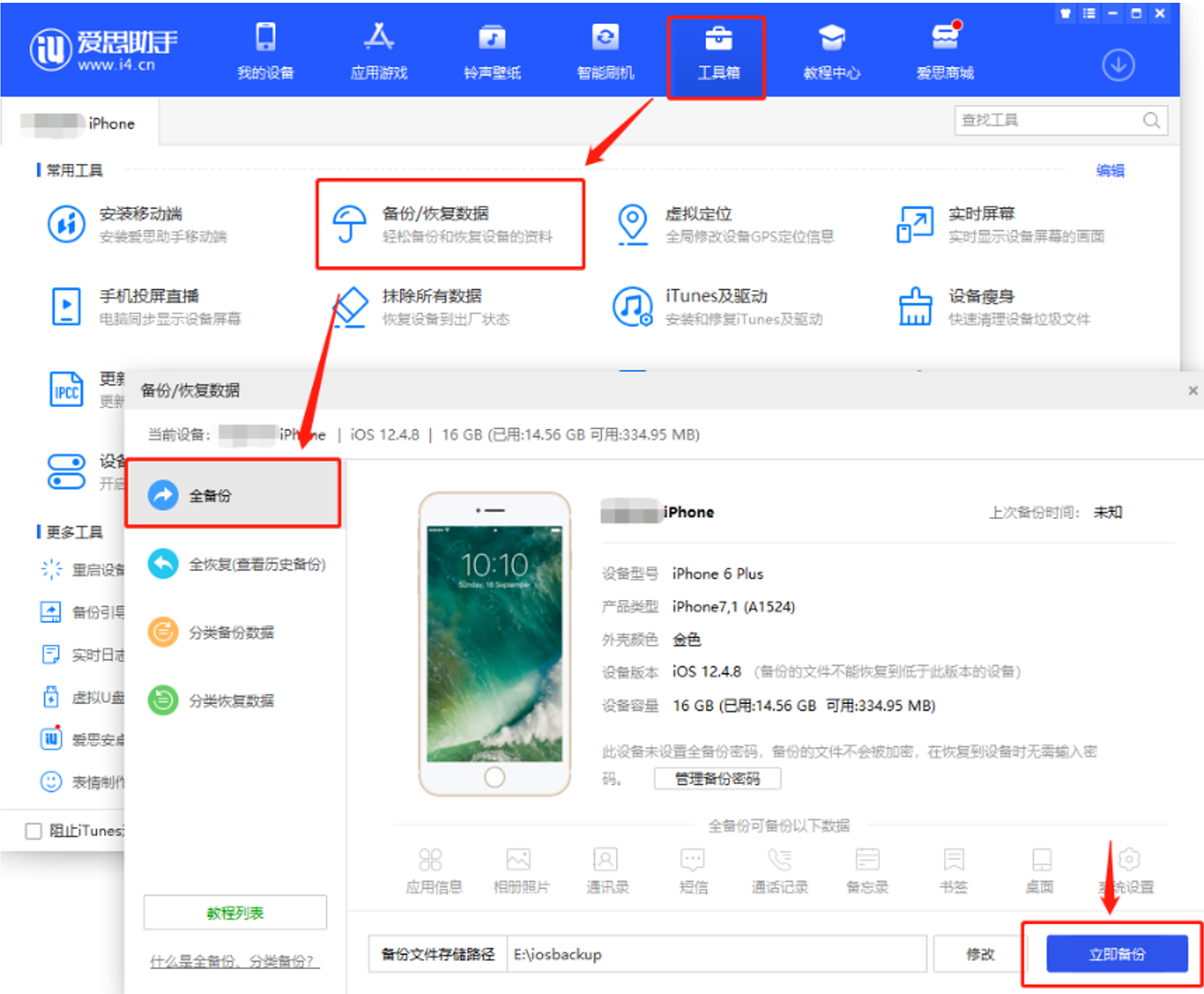Click the iPhone device tab
The height and width of the screenshot is (994, 1204).
pyautogui.click(x=79, y=123)
